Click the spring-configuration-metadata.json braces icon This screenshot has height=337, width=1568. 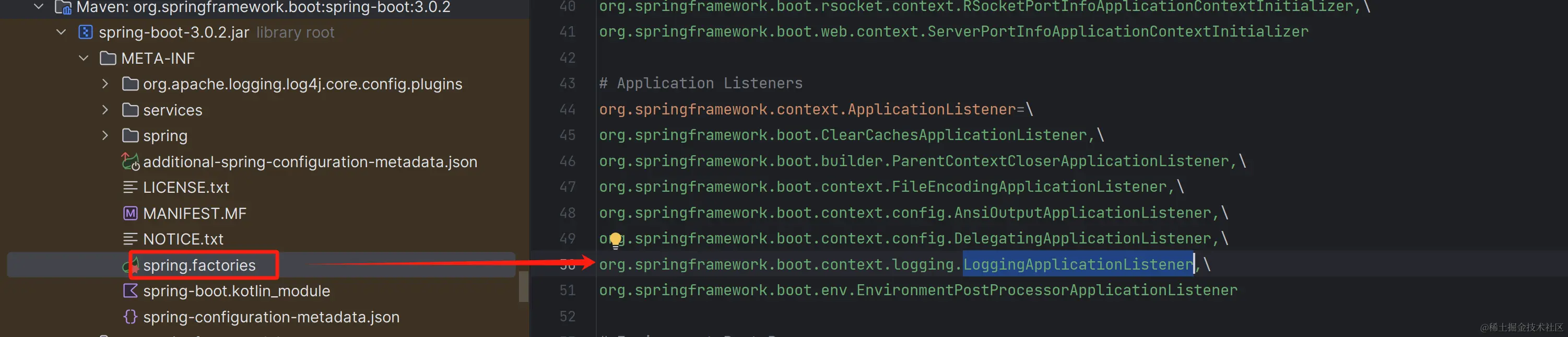[130, 317]
